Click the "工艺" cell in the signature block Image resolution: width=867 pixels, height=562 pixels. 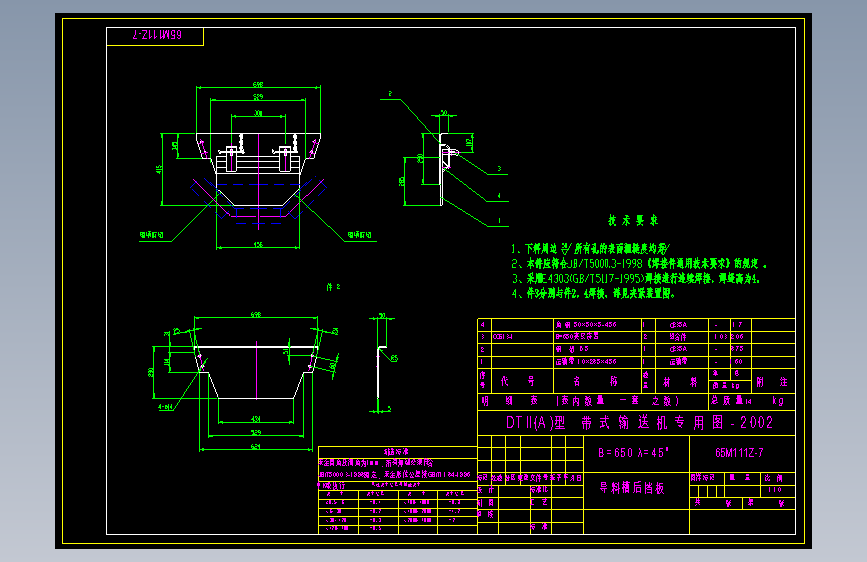point(539,502)
